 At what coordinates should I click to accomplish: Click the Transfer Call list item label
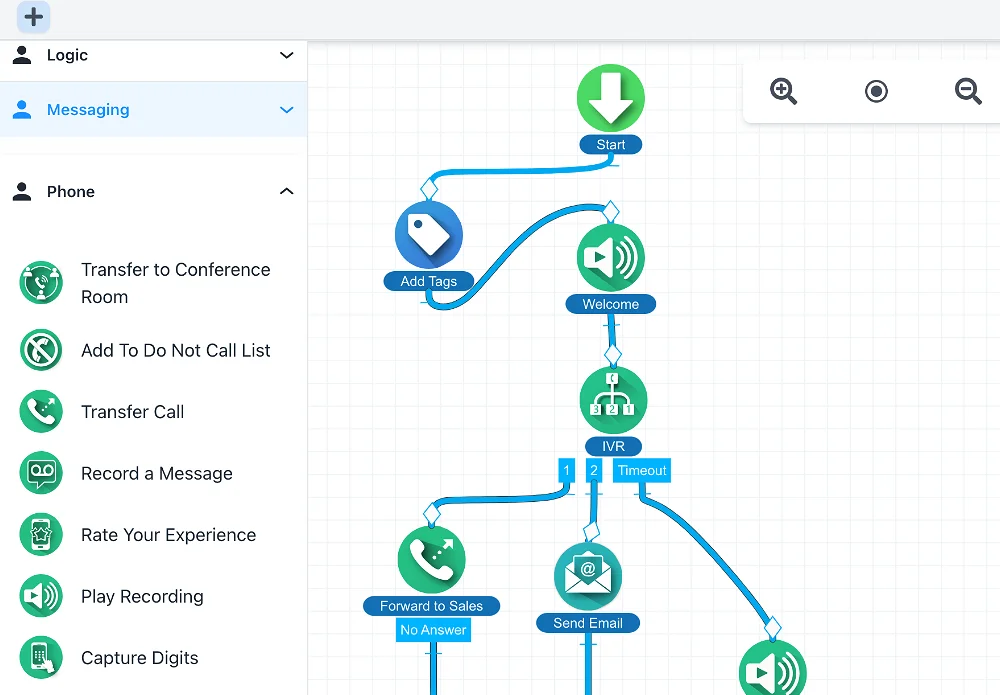pos(132,412)
